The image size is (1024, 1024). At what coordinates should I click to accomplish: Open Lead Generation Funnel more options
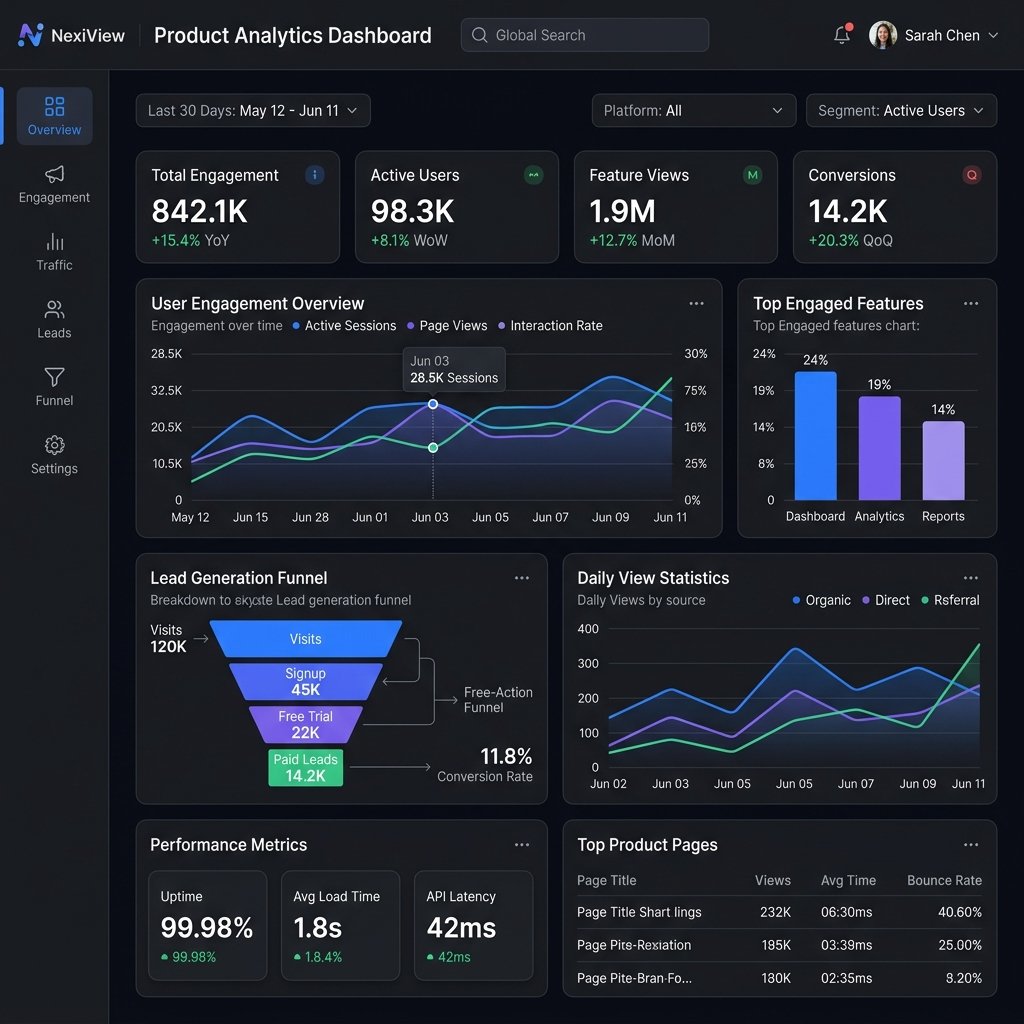pos(521,578)
